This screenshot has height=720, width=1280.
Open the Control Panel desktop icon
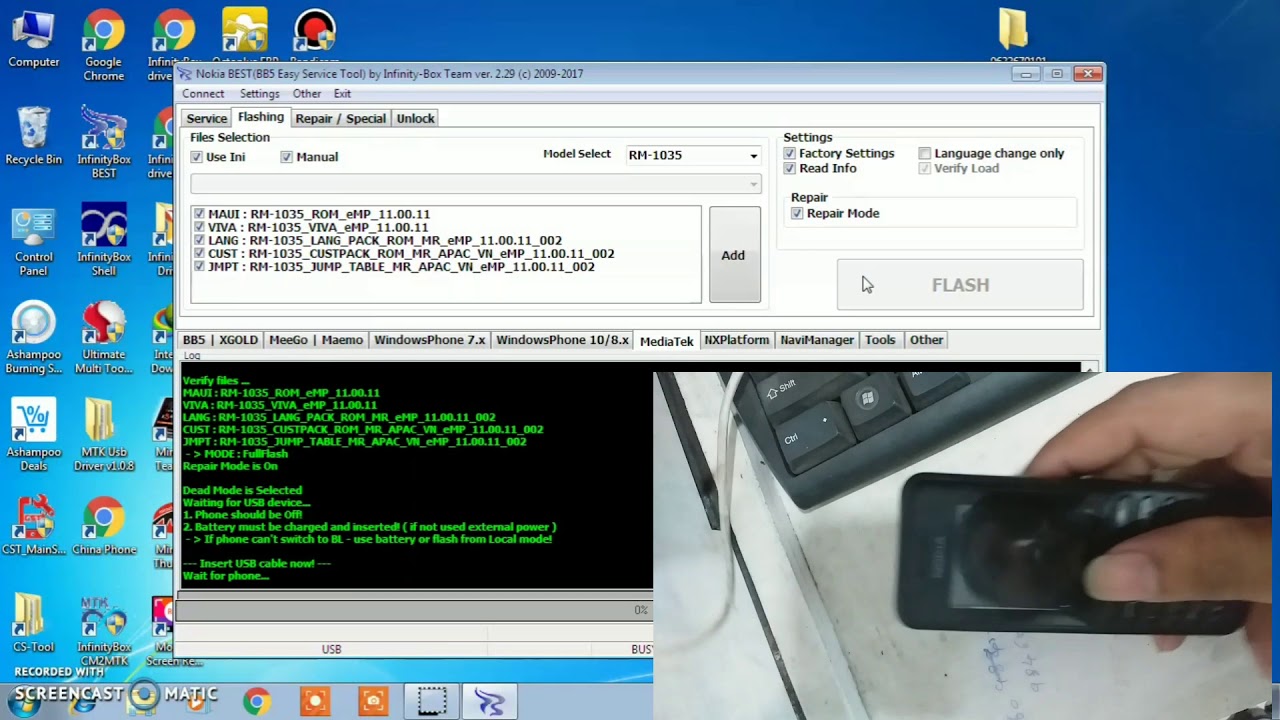coord(33,241)
